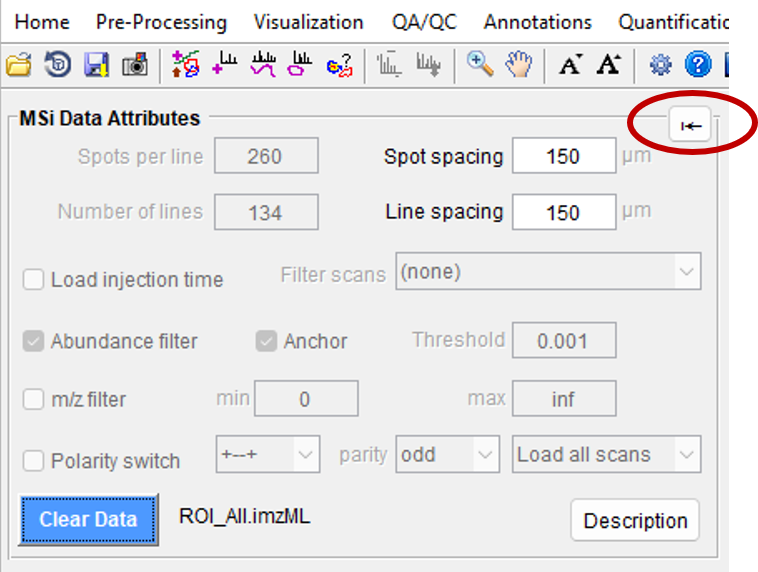The image size is (758, 572).
Task: Open the Filter scans dropdown
Action: click(x=548, y=271)
